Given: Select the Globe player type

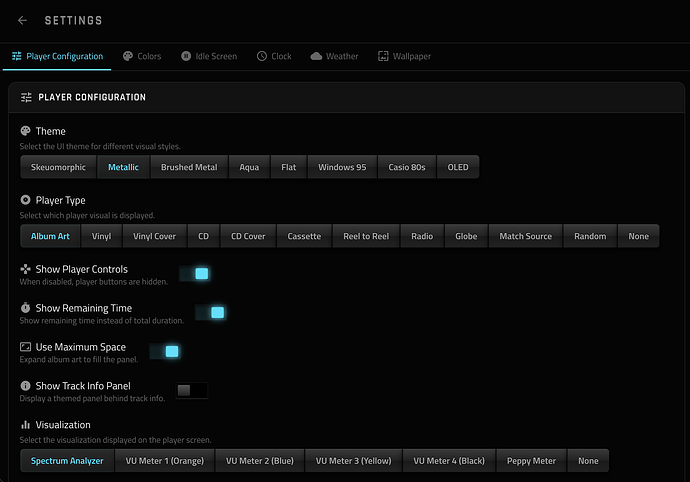Looking at the screenshot, I should click(466, 236).
